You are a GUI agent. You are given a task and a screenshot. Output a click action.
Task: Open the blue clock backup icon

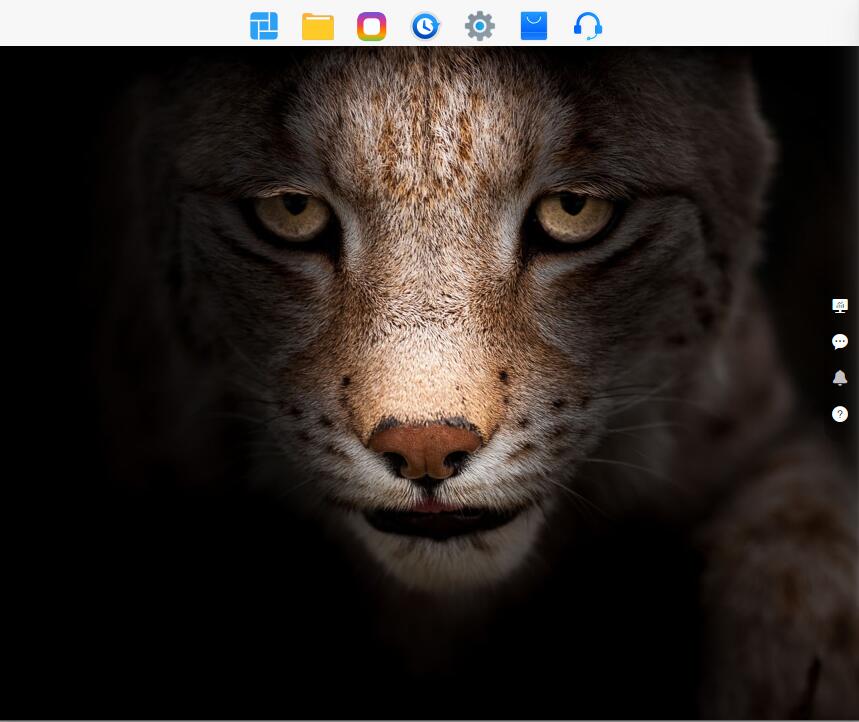click(425, 26)
